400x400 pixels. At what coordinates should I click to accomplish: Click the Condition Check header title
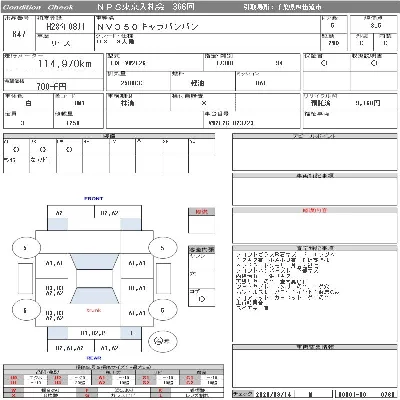tap(37, 7)
